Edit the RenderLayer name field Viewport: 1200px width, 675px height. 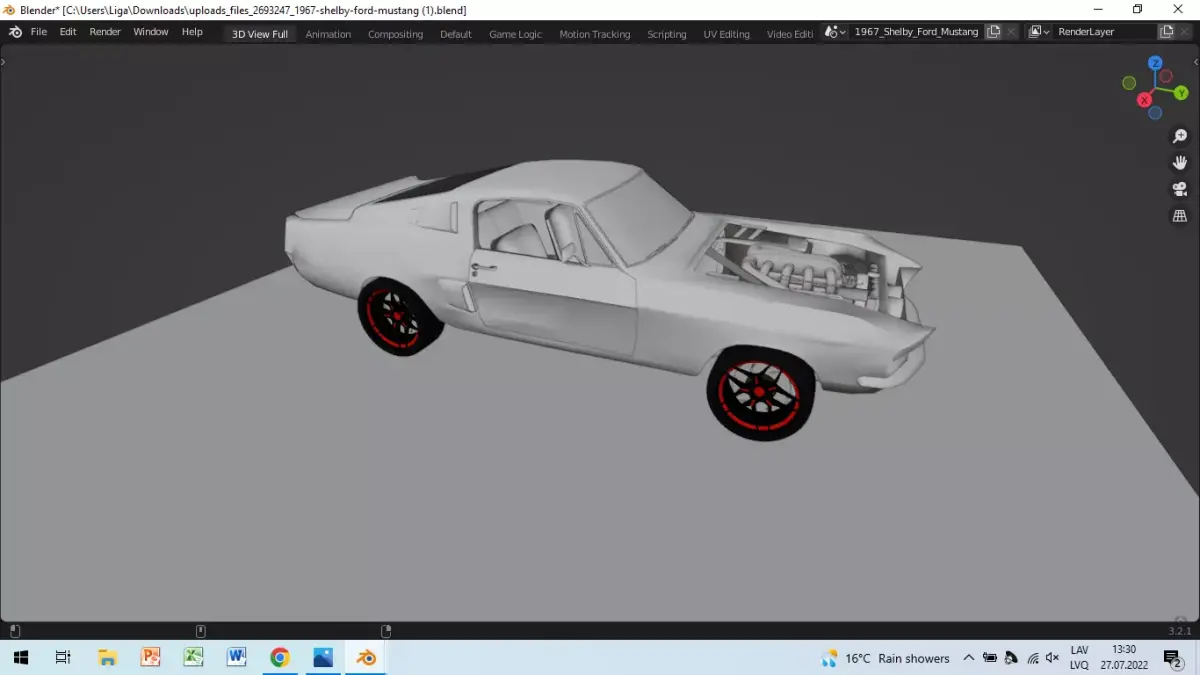coord(1105,32)
